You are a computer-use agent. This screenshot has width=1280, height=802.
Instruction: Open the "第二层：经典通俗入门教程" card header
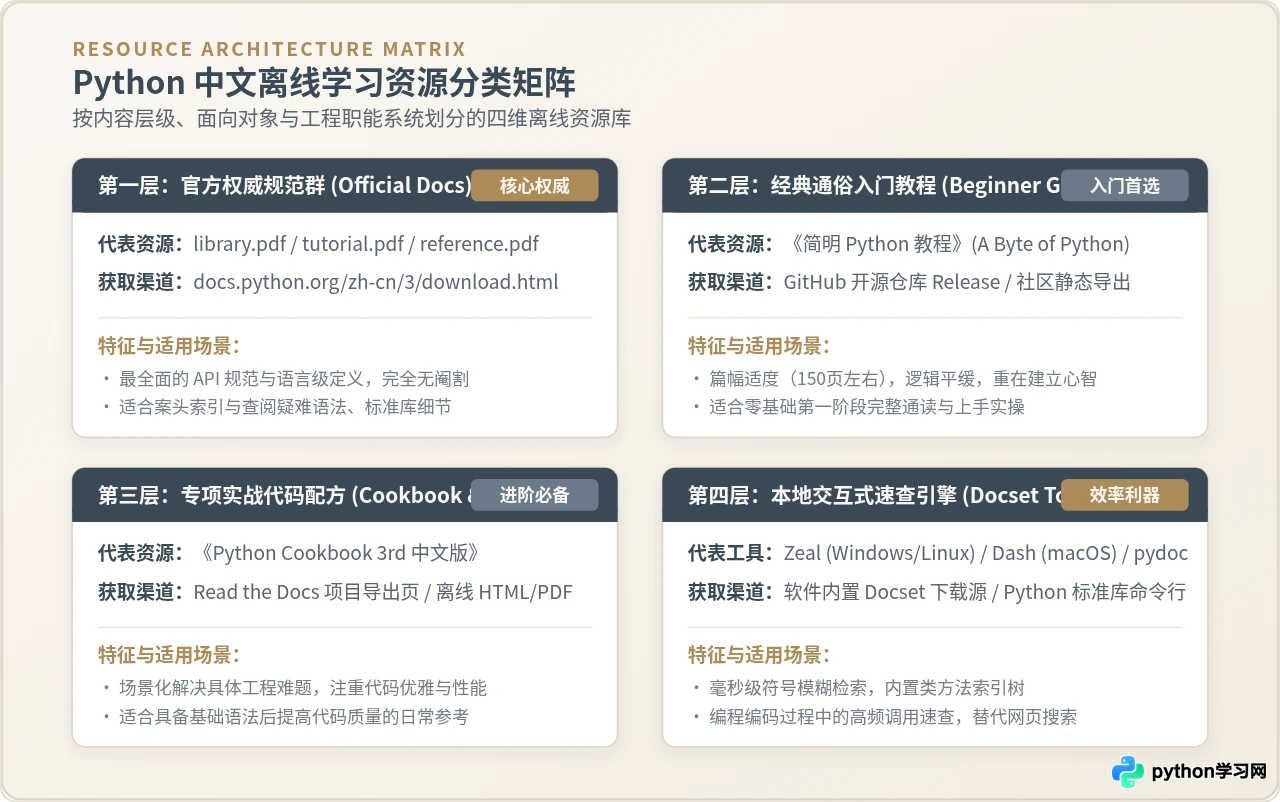(935, 185)
